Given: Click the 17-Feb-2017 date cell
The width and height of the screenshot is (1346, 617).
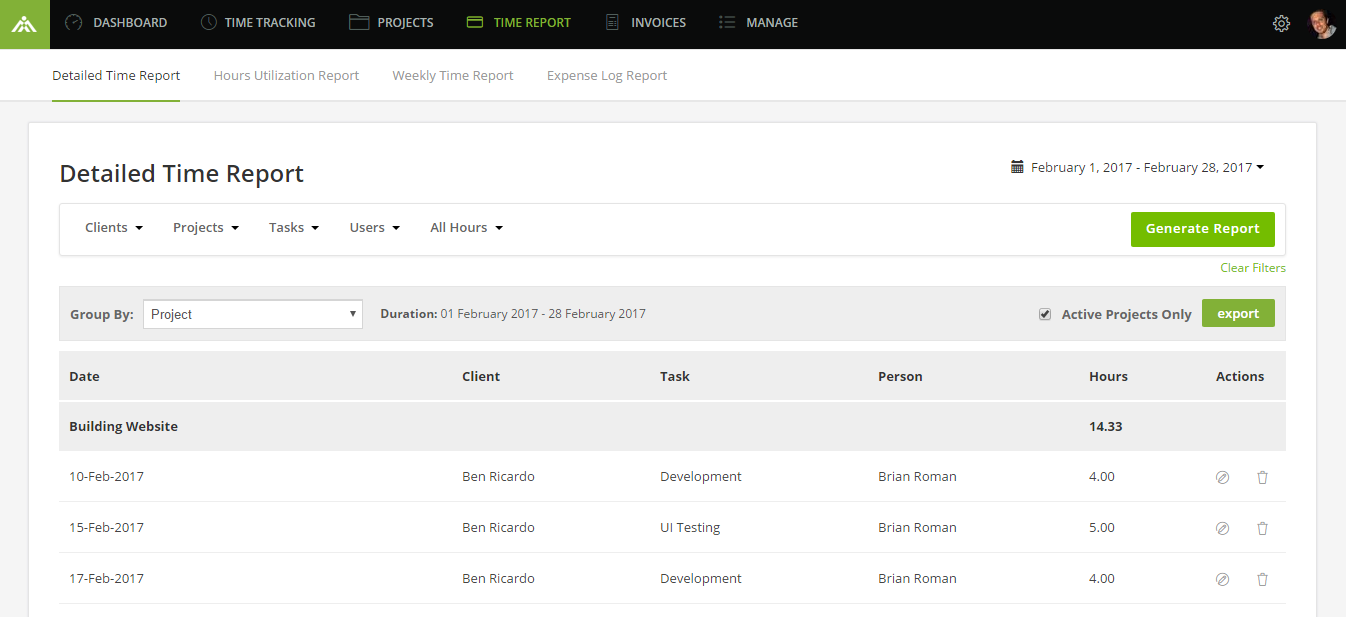Looking at the screenshot, I should tap(106, 578).
